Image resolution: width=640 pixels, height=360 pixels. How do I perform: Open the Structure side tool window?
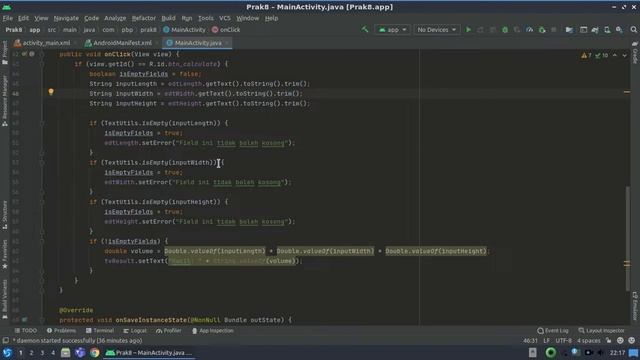coord(5,215)
